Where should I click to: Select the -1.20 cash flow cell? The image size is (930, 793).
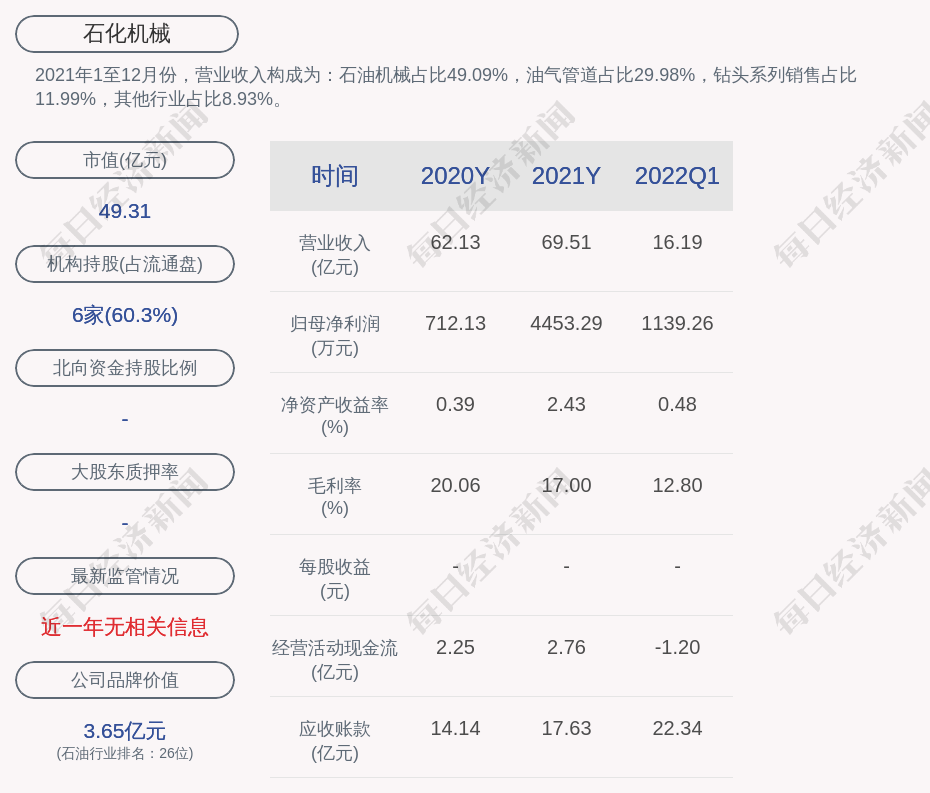point(677,647)
